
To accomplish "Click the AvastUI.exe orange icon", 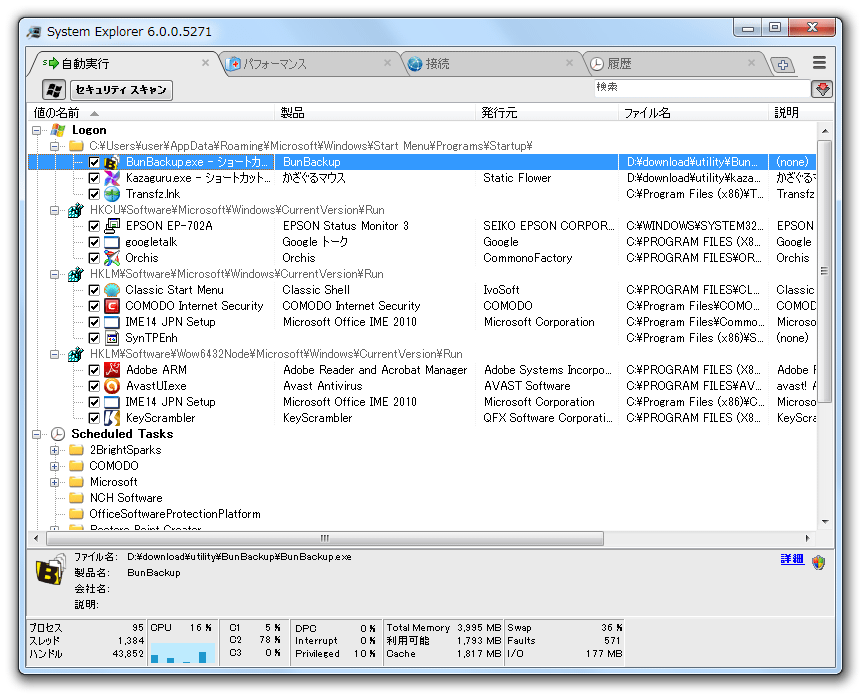I will coord(112,386).
